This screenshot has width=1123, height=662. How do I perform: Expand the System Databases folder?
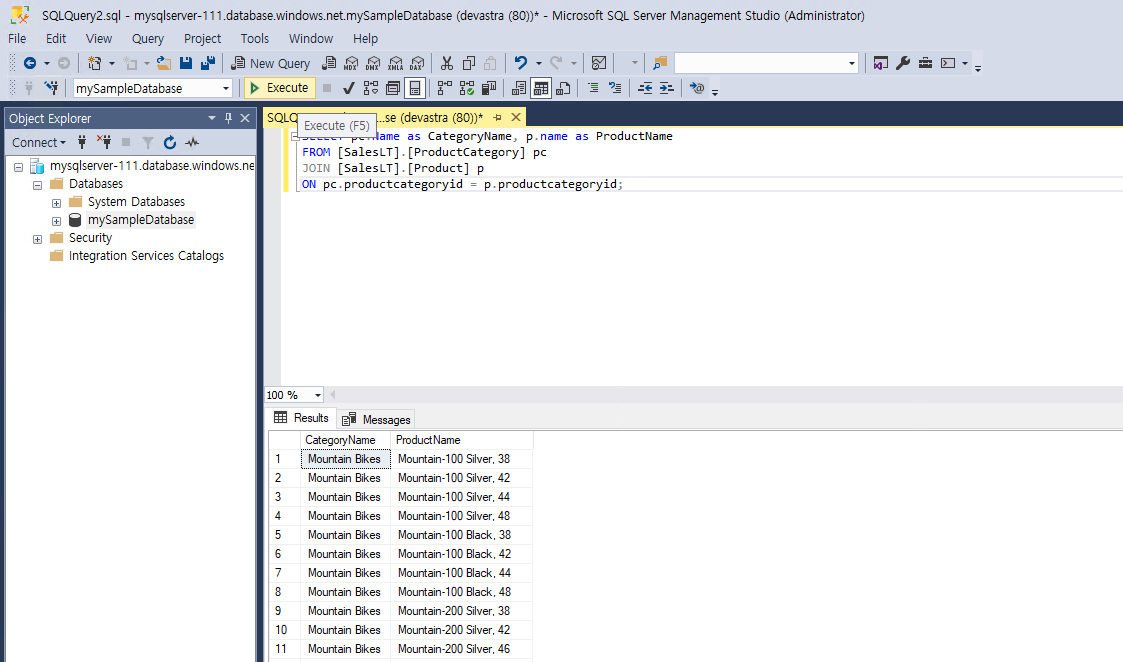56,203
